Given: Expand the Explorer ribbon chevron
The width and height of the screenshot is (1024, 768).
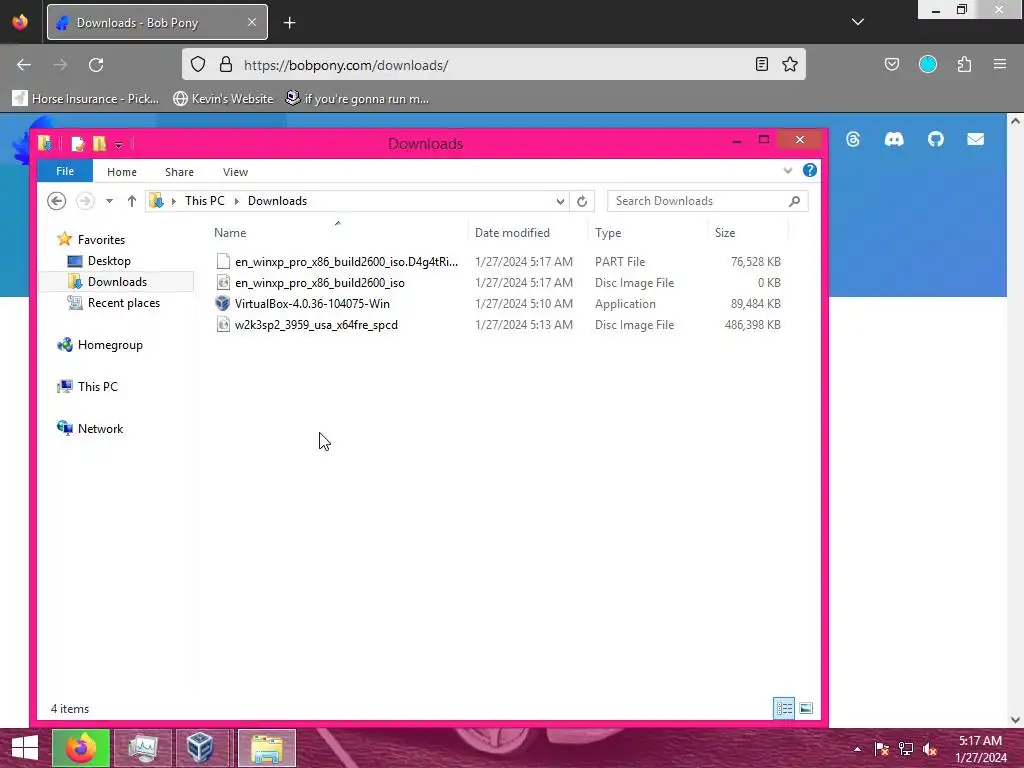Looking at the screenshot, I should coord(788,170).
